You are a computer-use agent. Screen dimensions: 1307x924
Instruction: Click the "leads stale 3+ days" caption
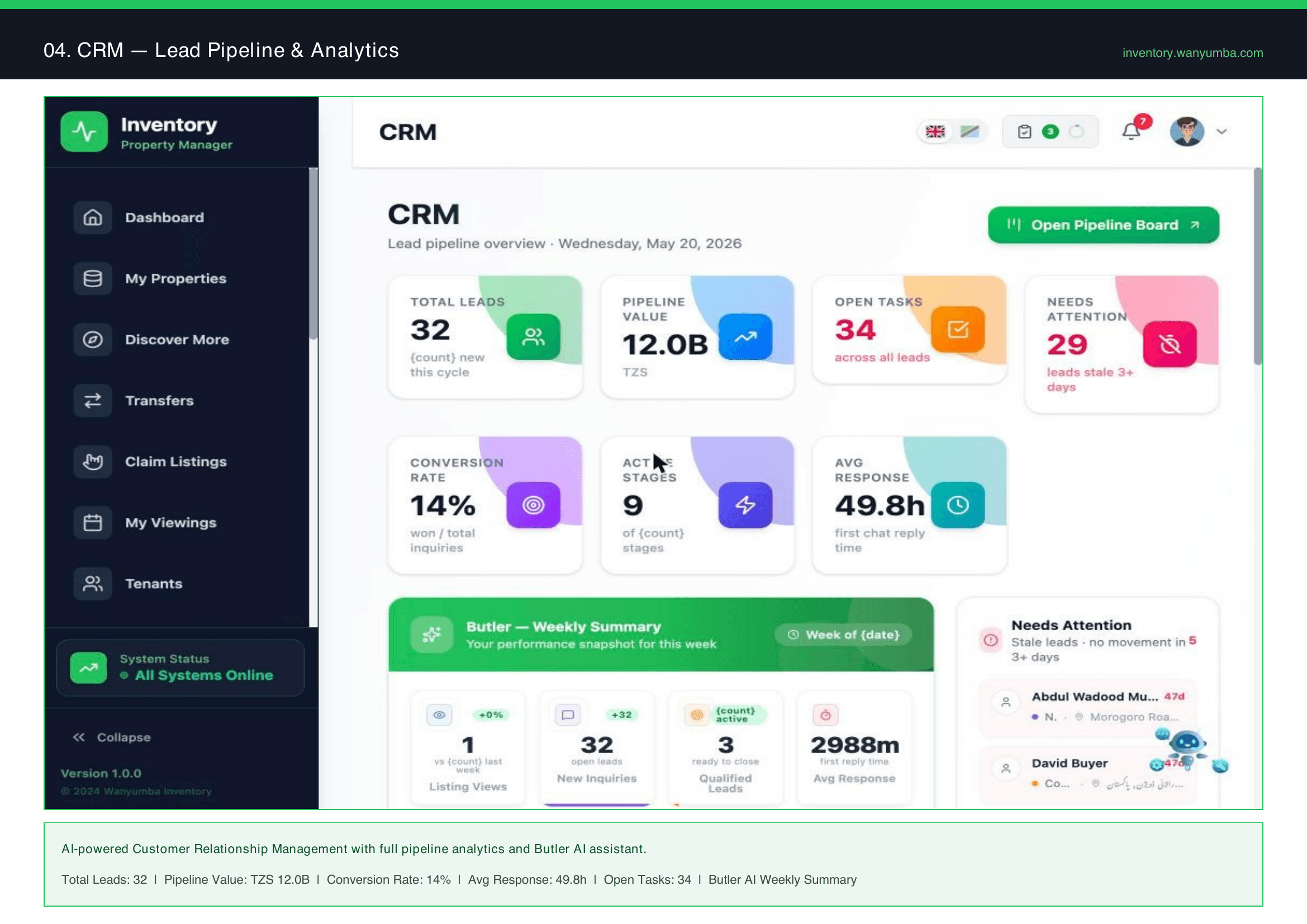point(1090,379)
